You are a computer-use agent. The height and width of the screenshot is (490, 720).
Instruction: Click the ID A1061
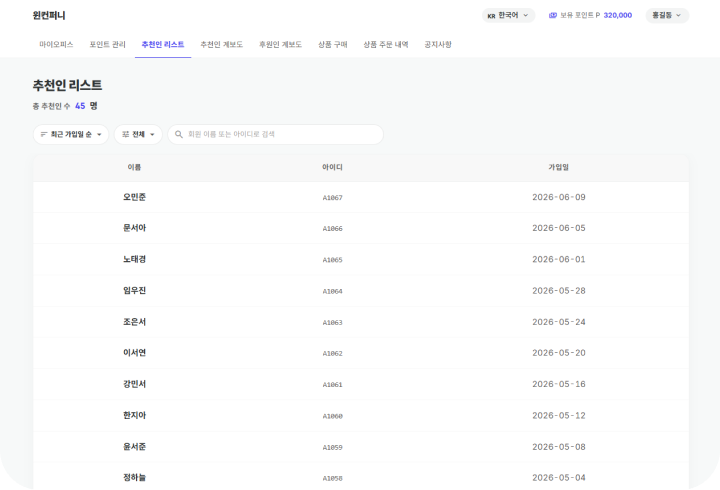tap(332, 385)
